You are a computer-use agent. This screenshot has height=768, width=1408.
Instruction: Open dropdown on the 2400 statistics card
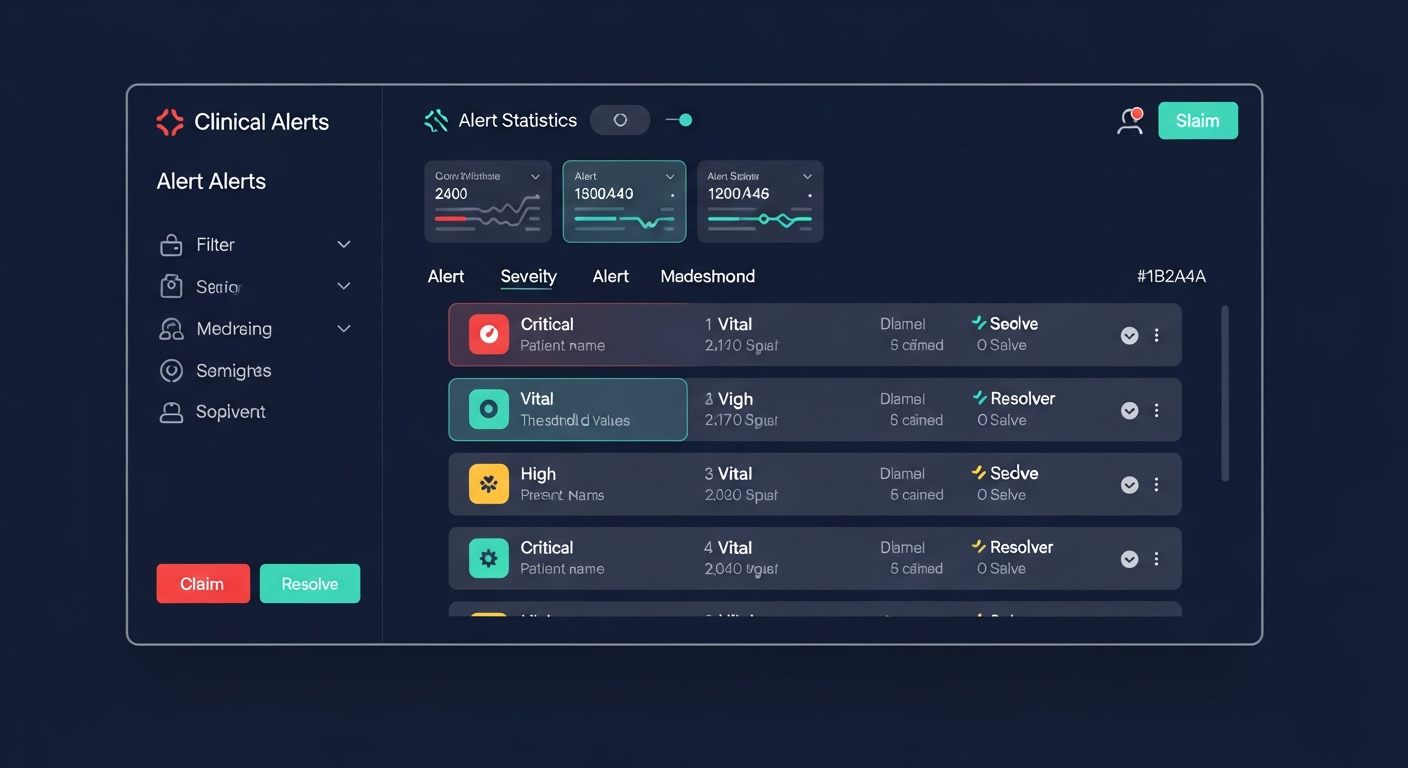coord(535,176)
